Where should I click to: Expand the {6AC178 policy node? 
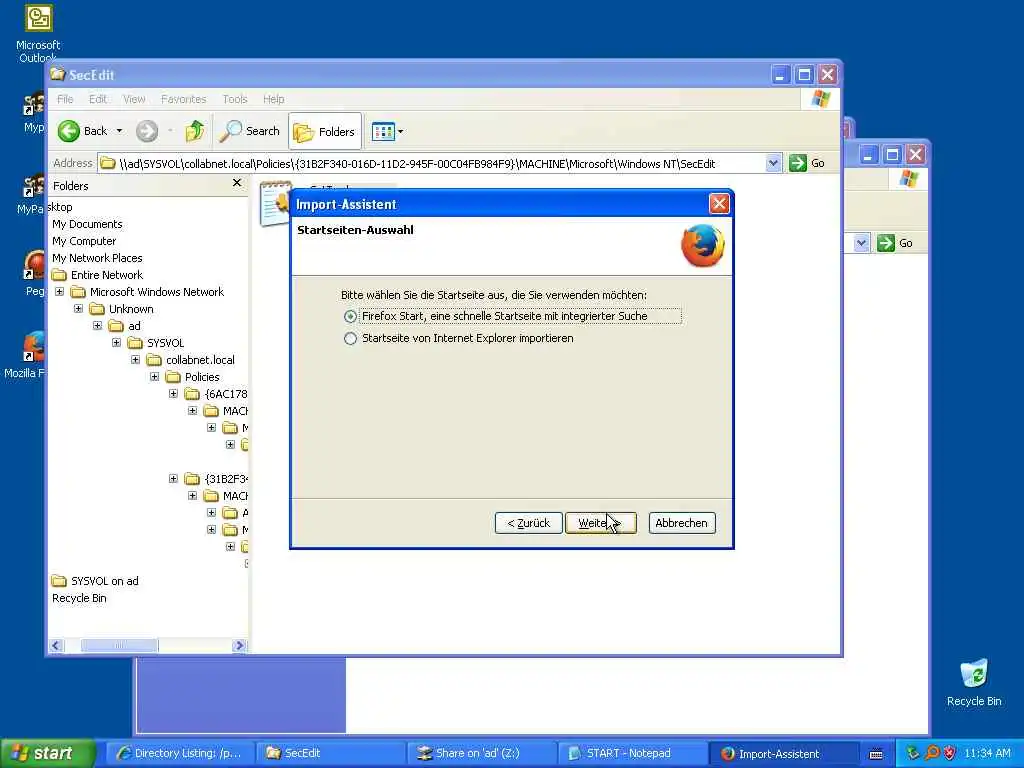[x=173, y=394]
